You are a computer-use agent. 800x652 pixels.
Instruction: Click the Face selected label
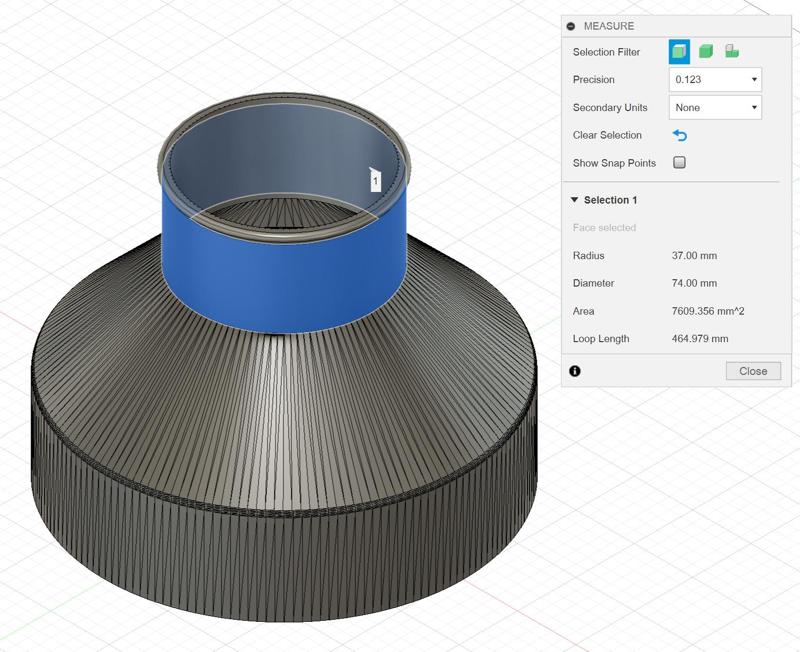[604, 228]
